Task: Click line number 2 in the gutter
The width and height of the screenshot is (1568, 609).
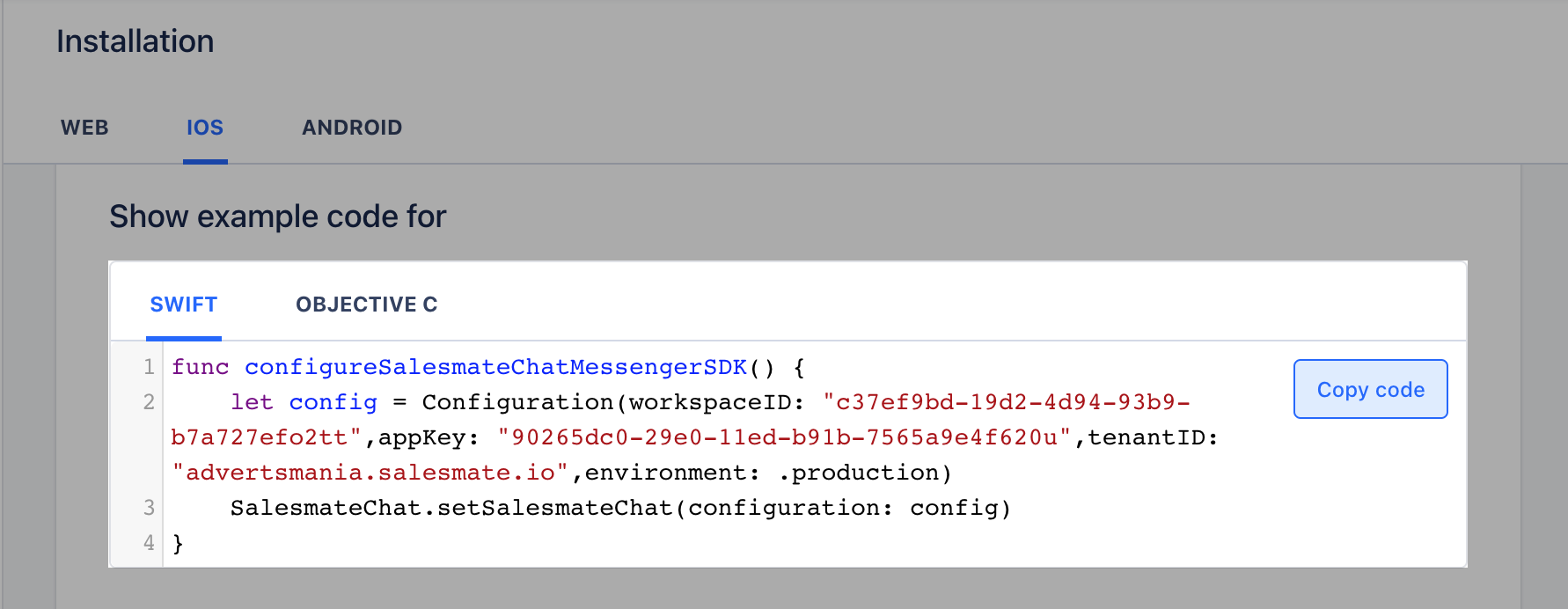Action: coord(149,402)
